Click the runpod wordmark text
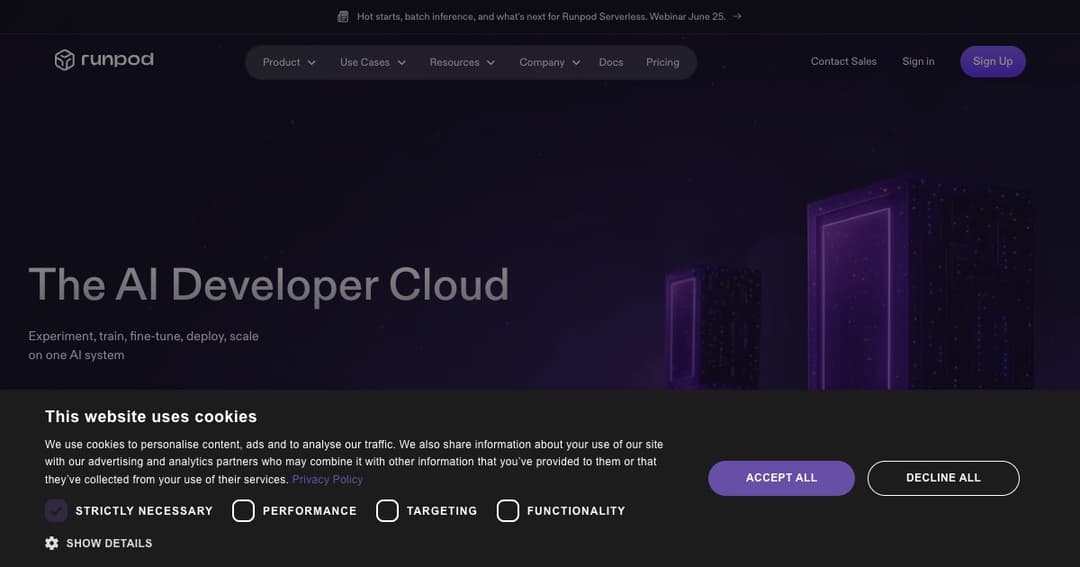 (x=117, y=59)
